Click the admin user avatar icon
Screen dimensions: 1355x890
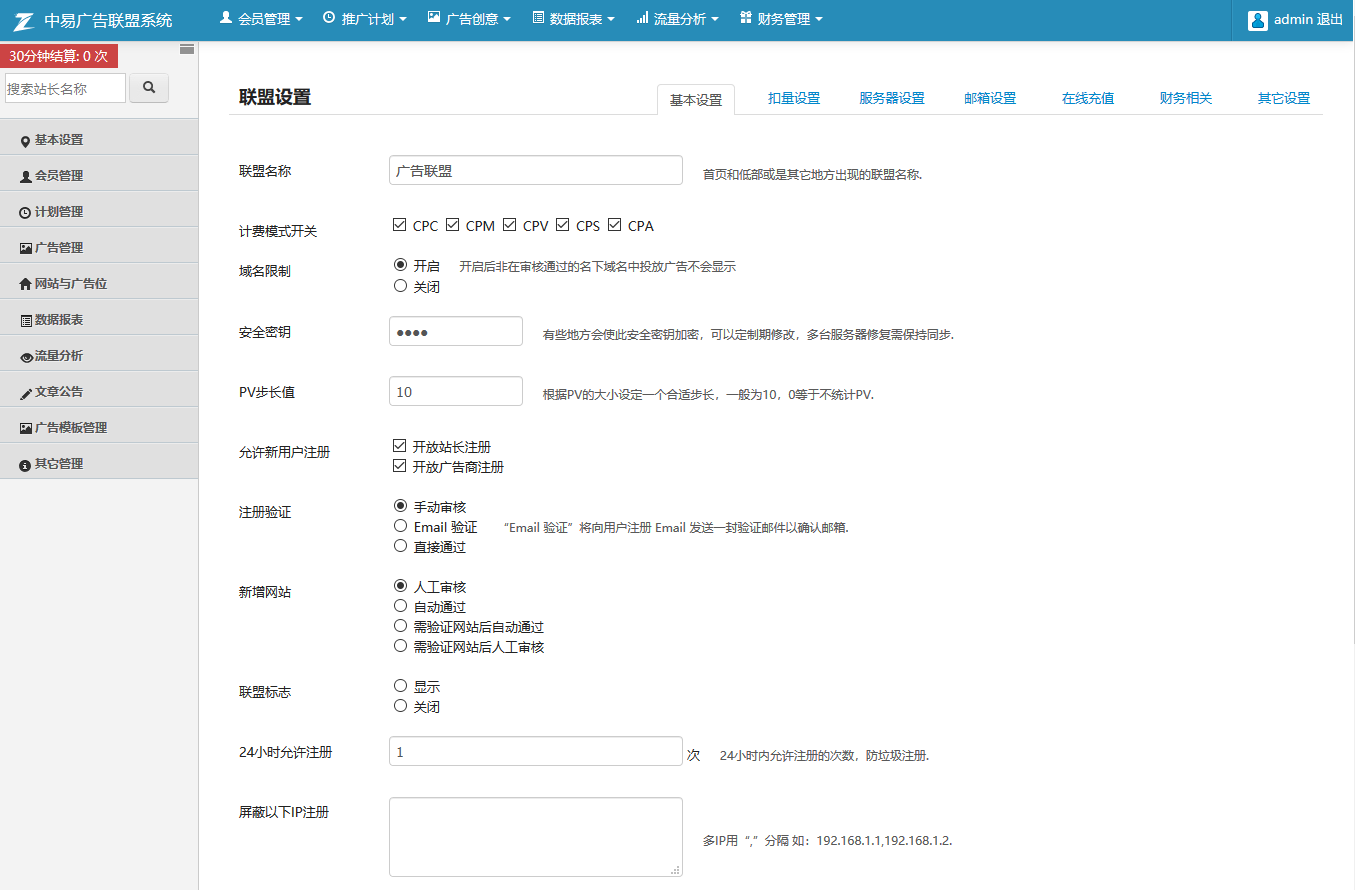pos(1257,20)
